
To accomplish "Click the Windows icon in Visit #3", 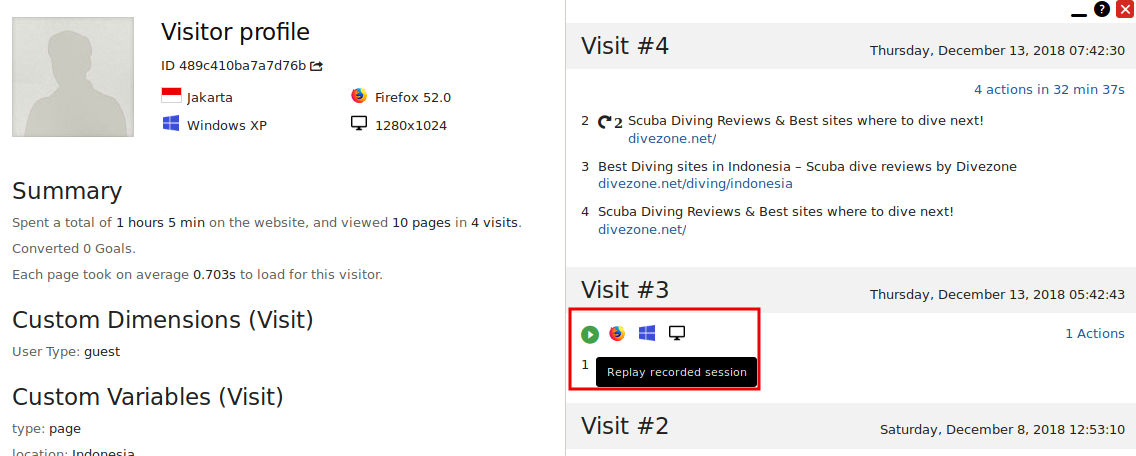I will 647,333.
